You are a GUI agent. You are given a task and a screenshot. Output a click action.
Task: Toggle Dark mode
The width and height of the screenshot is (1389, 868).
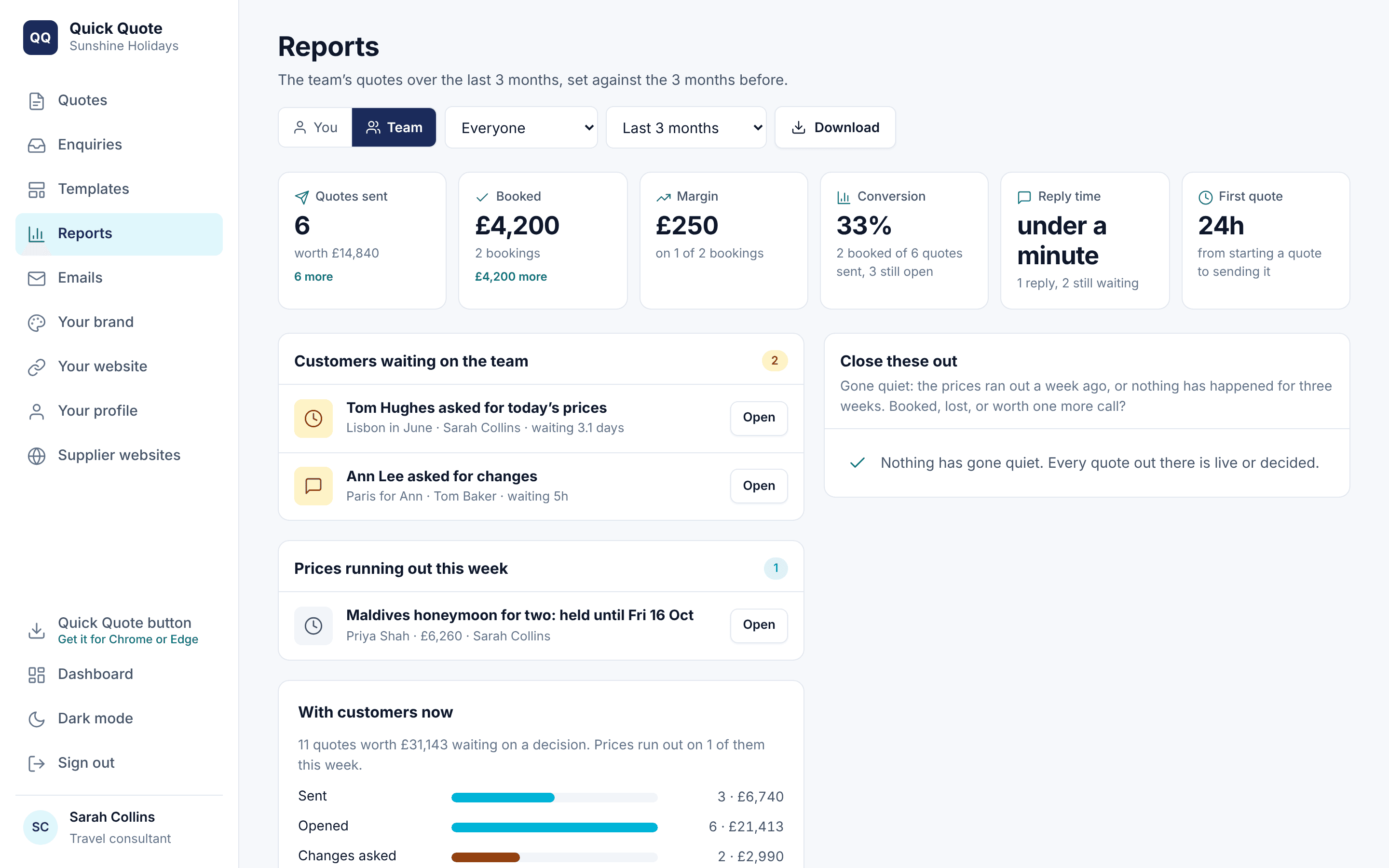[119, 718]
